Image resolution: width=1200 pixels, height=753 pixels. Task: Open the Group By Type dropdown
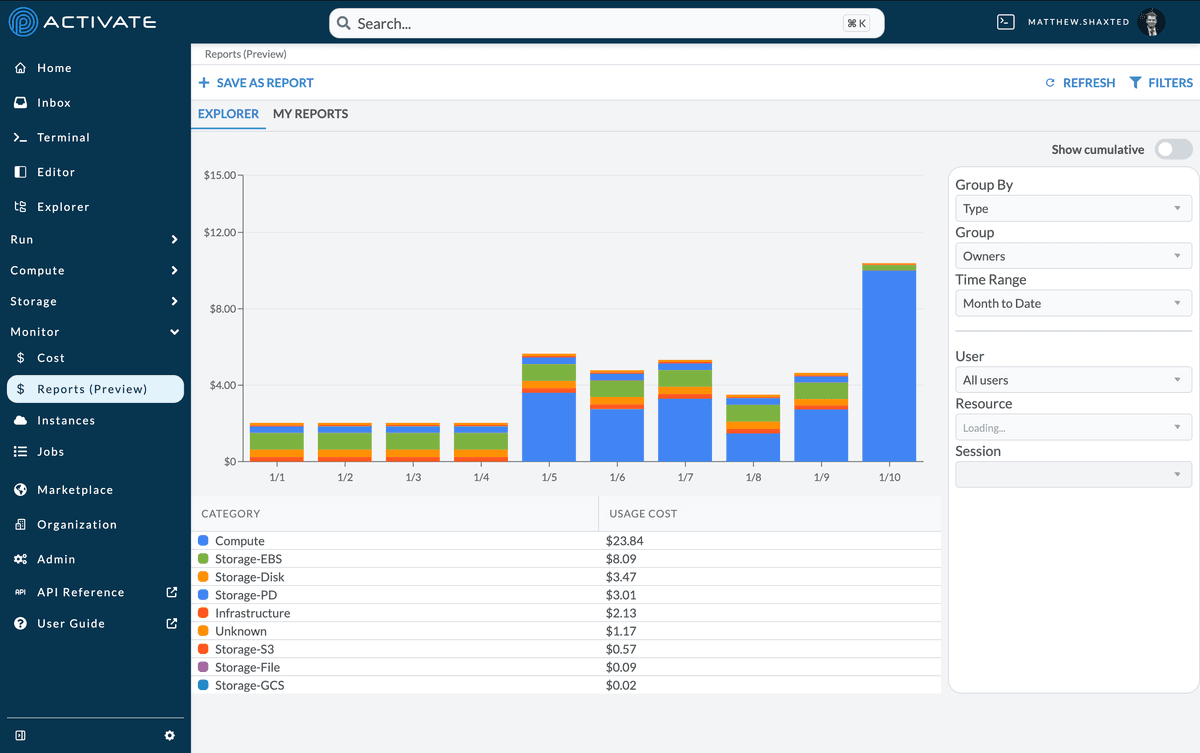(1072, 208)
